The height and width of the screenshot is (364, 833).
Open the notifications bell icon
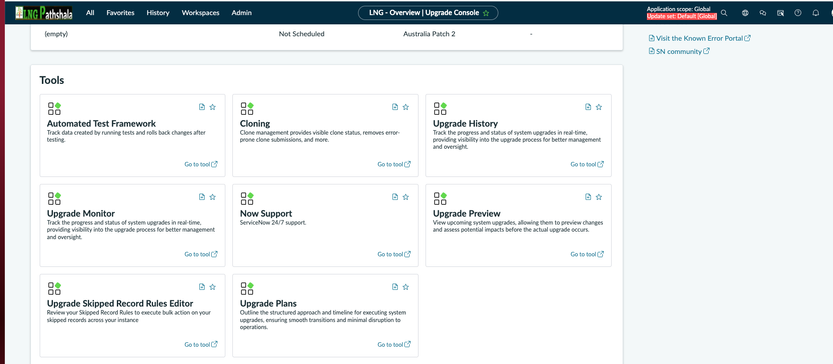pyautogui.click(x=815, y=13)
